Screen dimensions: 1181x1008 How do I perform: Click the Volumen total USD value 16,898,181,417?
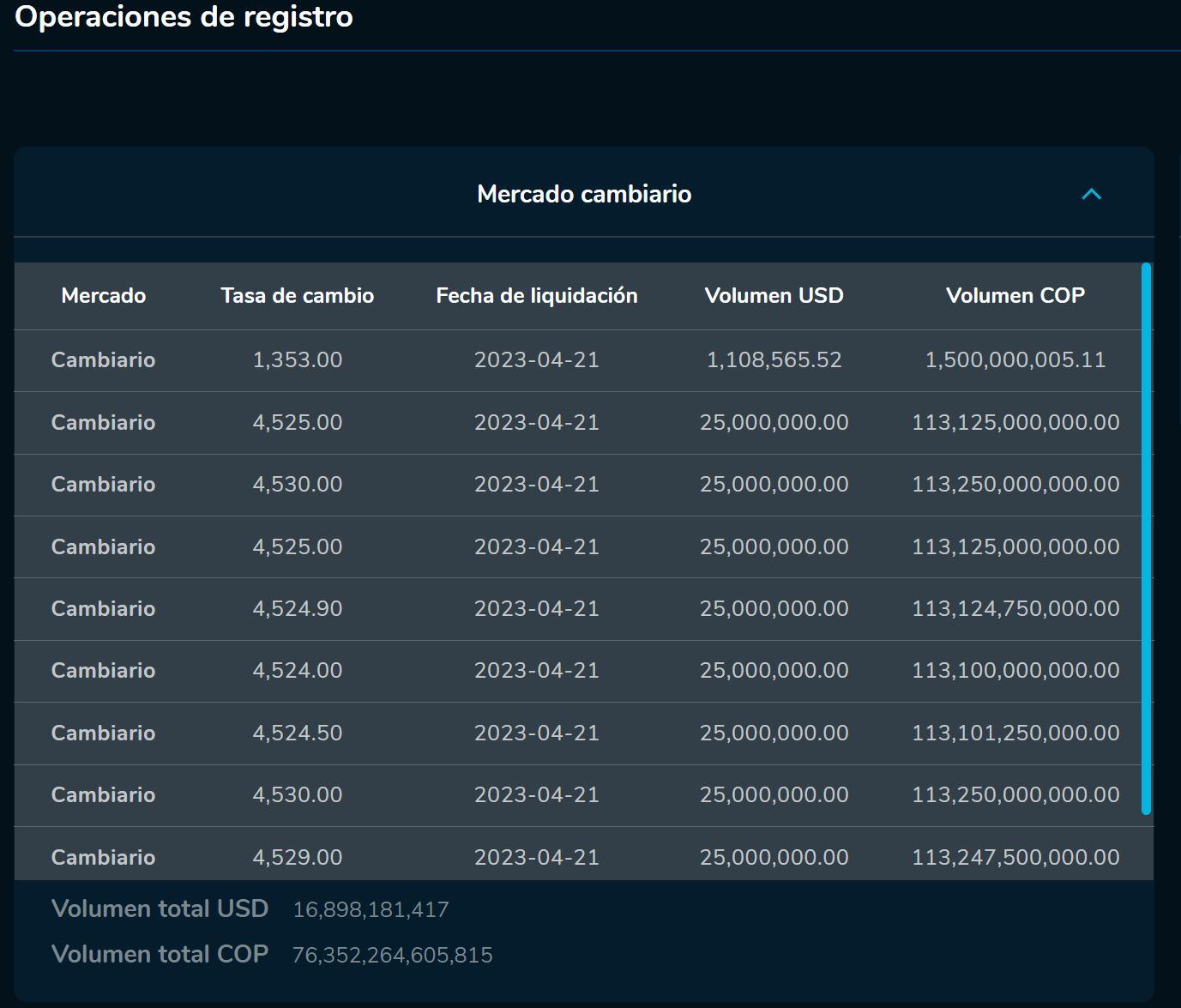[x=371, y=910]
